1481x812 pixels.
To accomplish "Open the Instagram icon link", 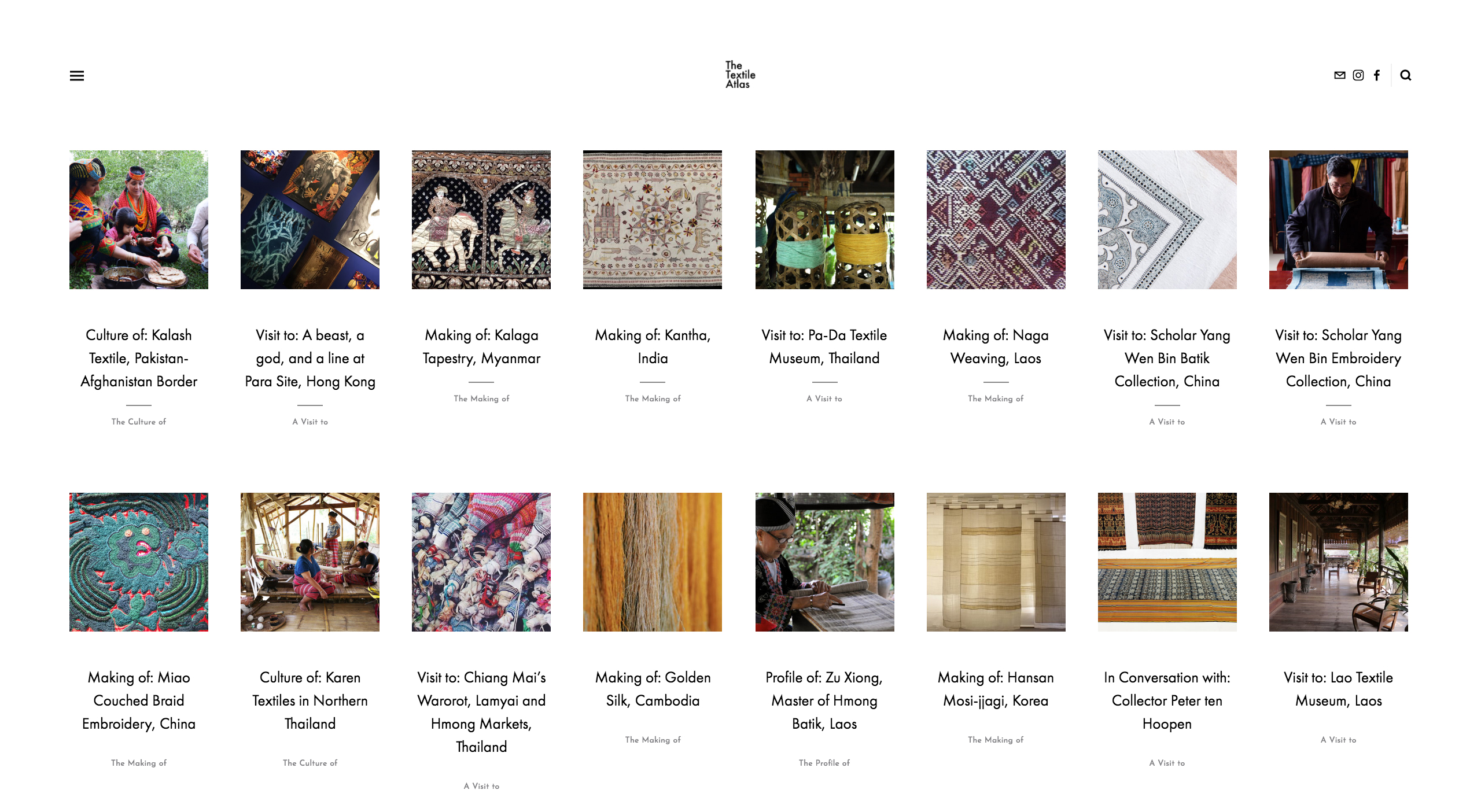I will [x=1358, y=75].
